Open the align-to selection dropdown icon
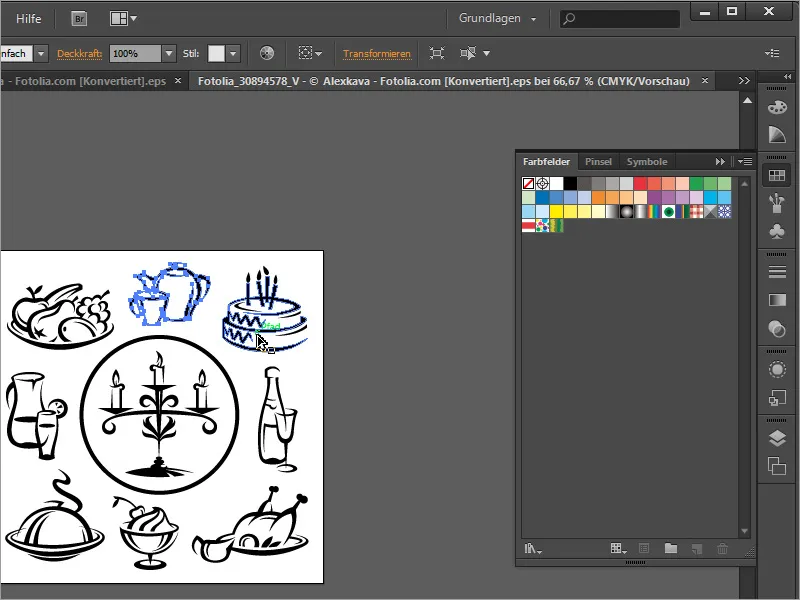The width and height of the screenshot is (800, 600). coord(310,53)
